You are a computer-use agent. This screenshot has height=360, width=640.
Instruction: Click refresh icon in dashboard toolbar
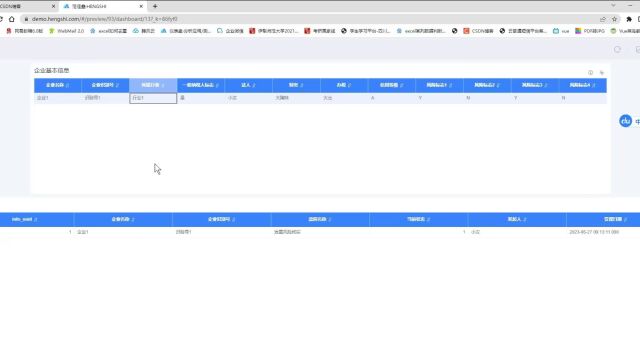(617, 49)
